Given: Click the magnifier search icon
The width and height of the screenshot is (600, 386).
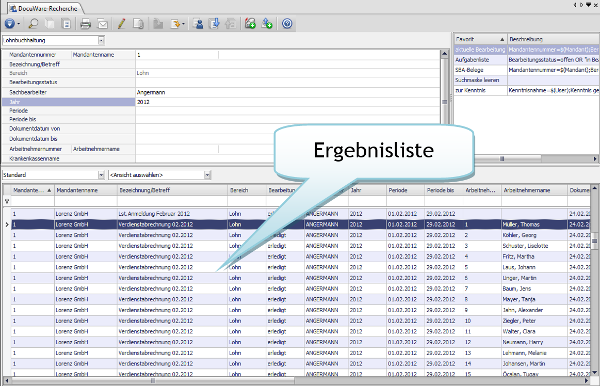Looking at the screenshot, I should (x=34, y=24).
